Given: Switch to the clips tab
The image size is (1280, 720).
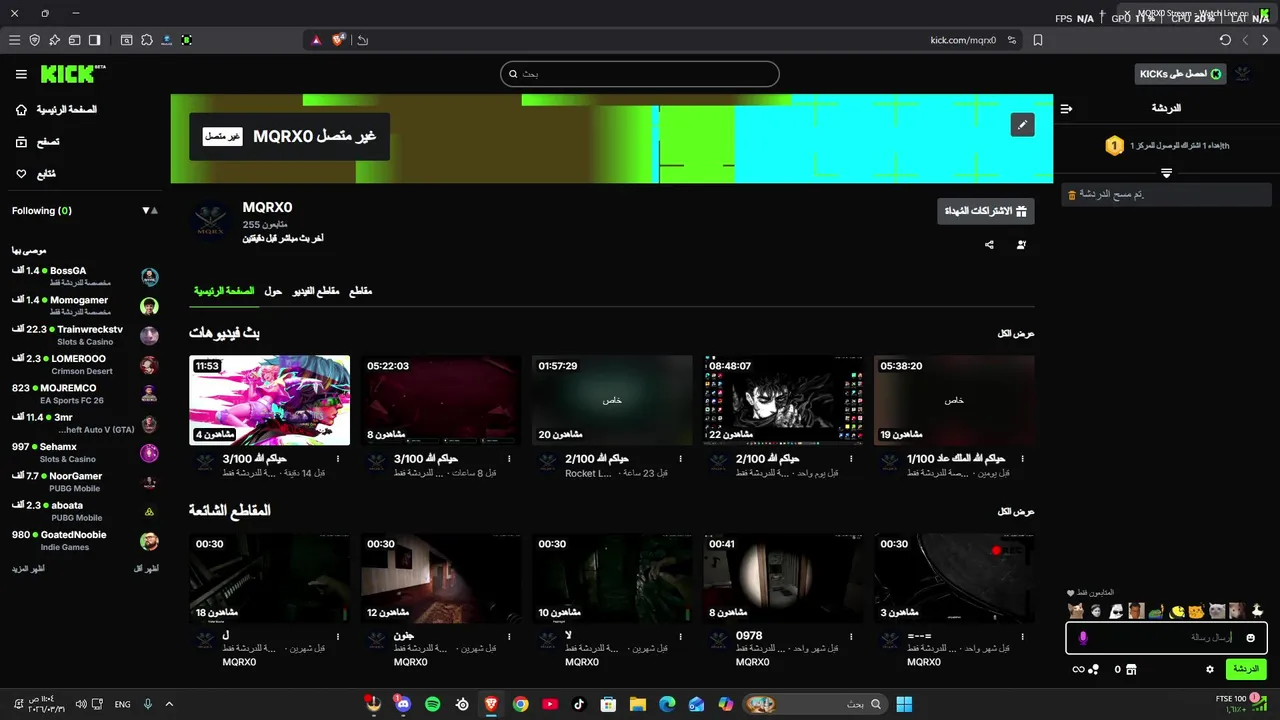Looking at the screenshot, I should tap(360, 291).
